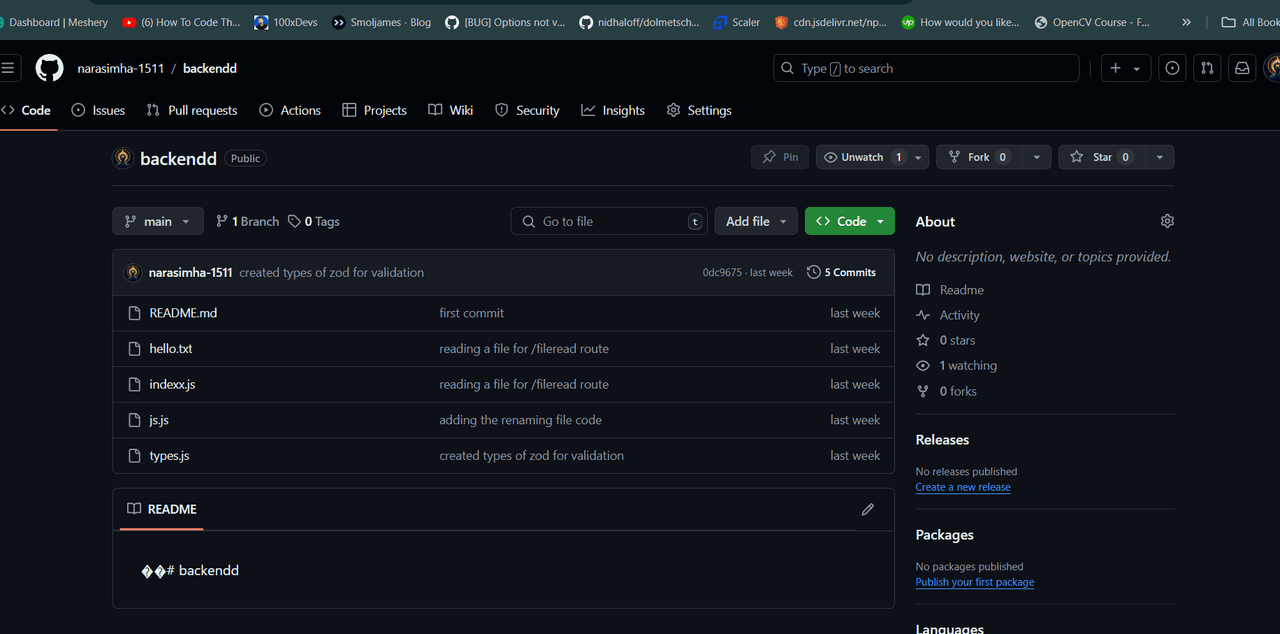Switch to the Actions tab
Image resolution: width=1280 pixels, height=634 pixels.
point(290,110)
